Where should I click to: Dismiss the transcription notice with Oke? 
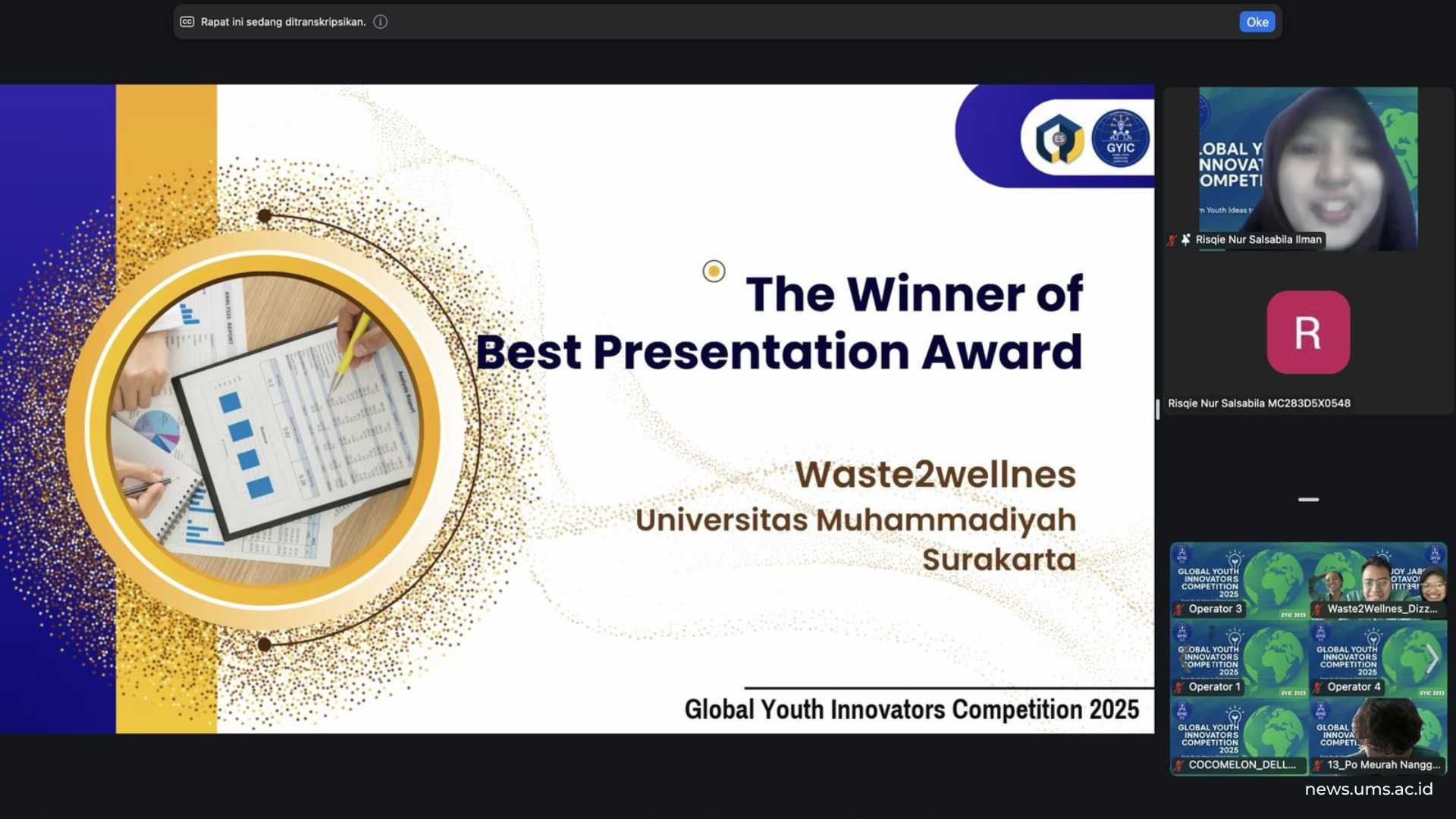tap(1257, 22)
